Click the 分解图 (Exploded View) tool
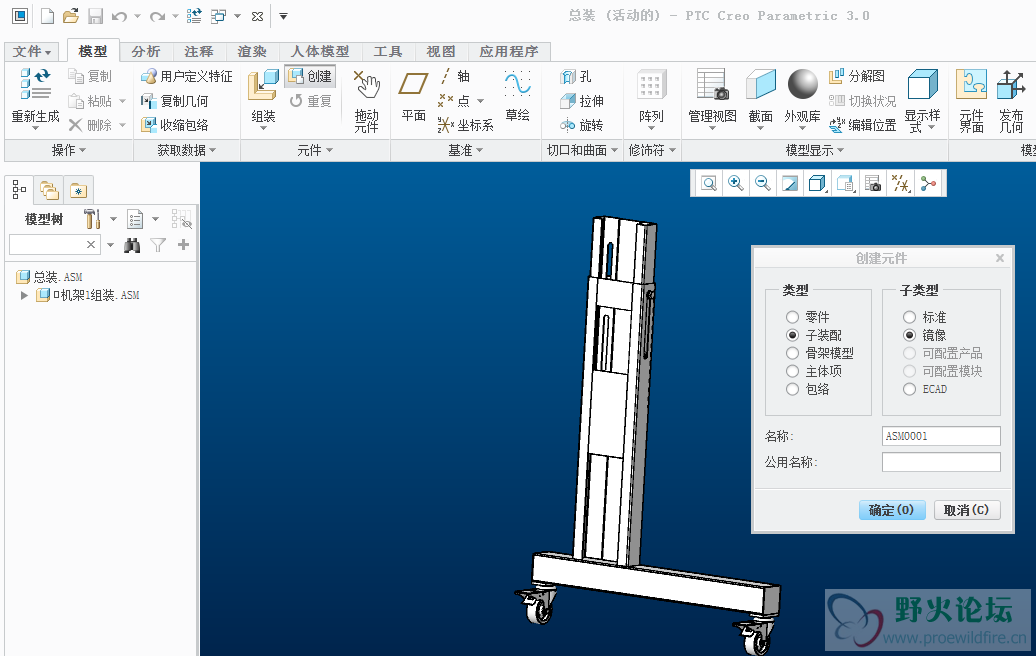The height and width of the screenshot is (656, 1036). 857,77
